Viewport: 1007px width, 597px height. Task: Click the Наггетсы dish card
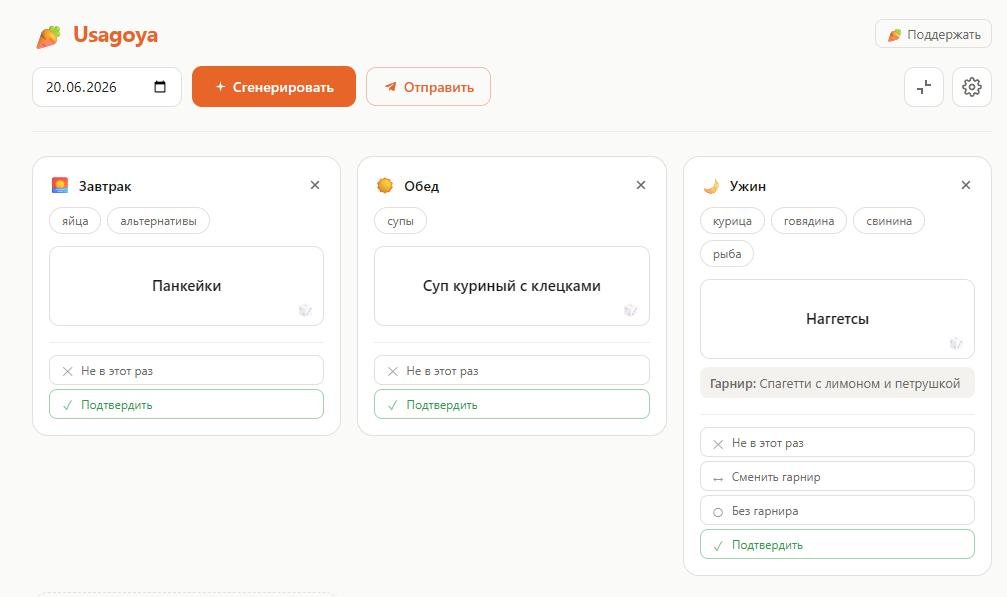[837, 318]
